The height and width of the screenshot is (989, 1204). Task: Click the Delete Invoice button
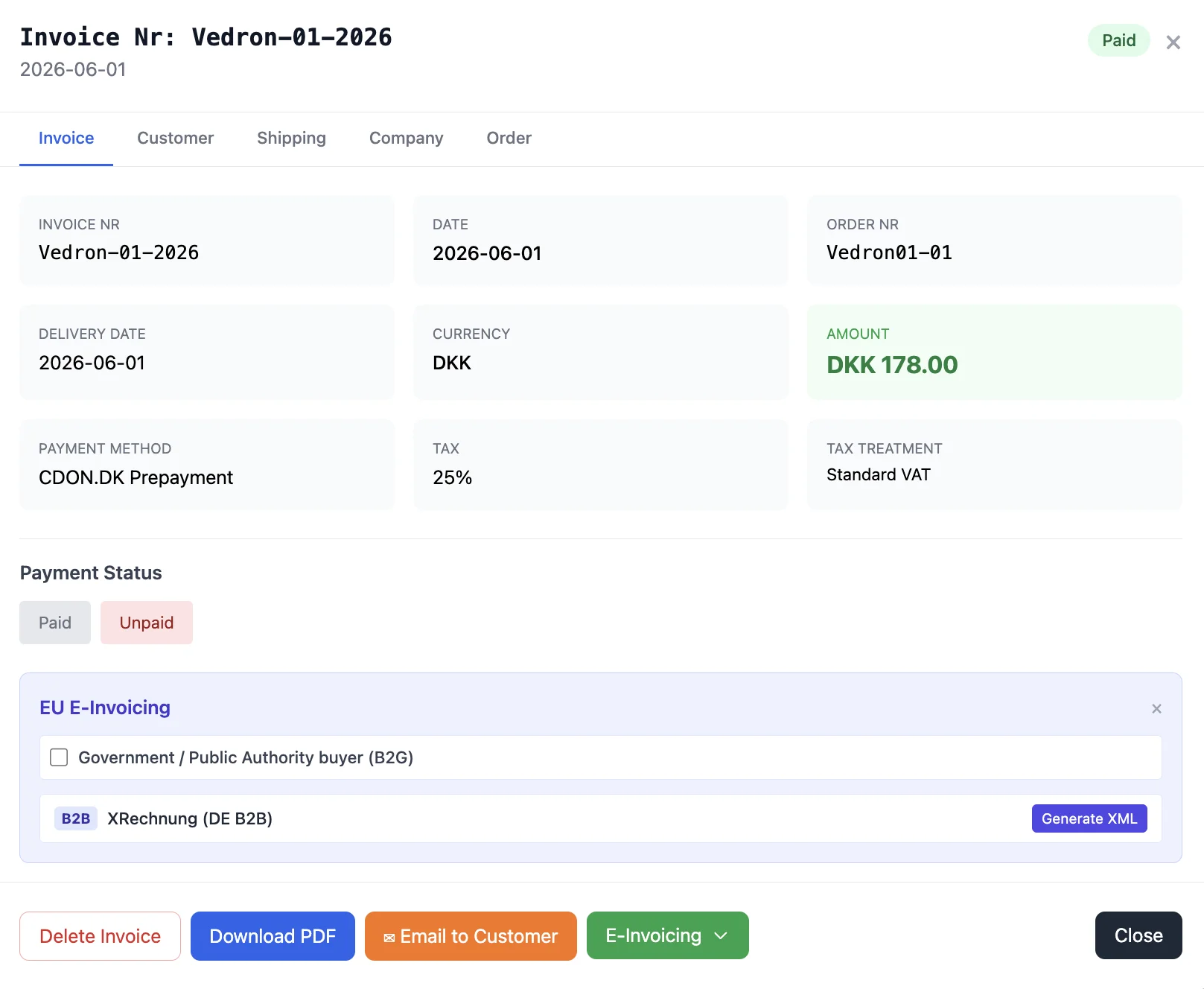coord(100,936)
